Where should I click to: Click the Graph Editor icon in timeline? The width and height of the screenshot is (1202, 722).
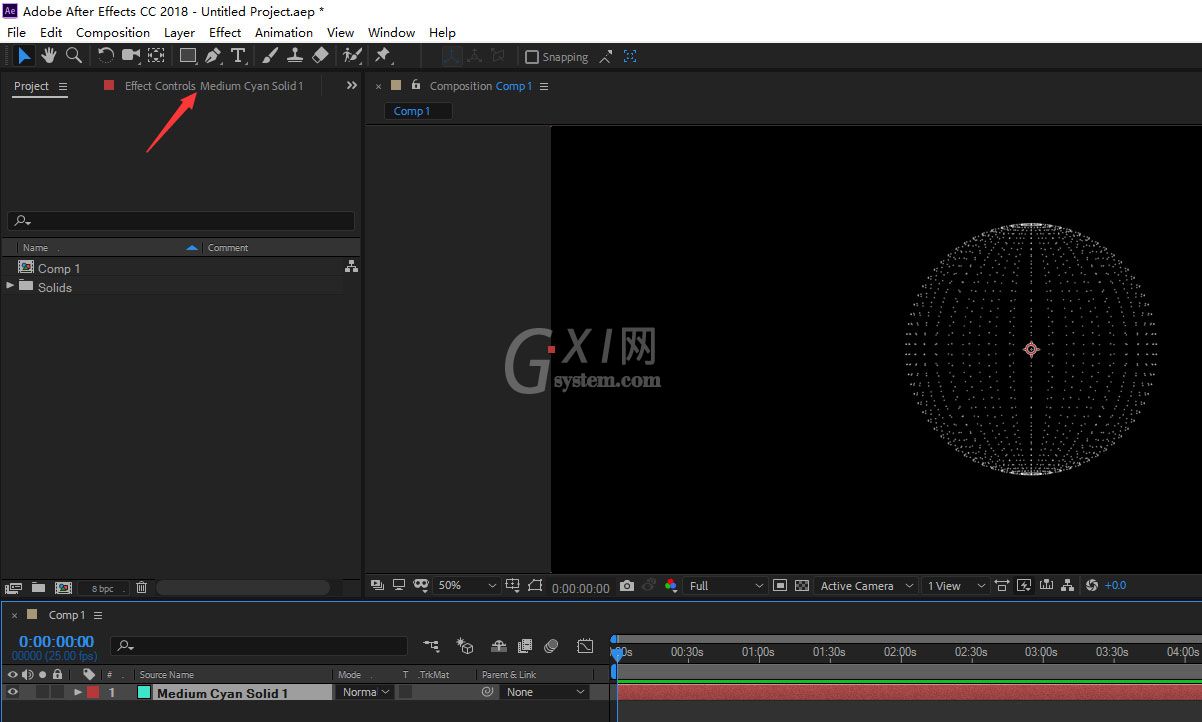585,646
